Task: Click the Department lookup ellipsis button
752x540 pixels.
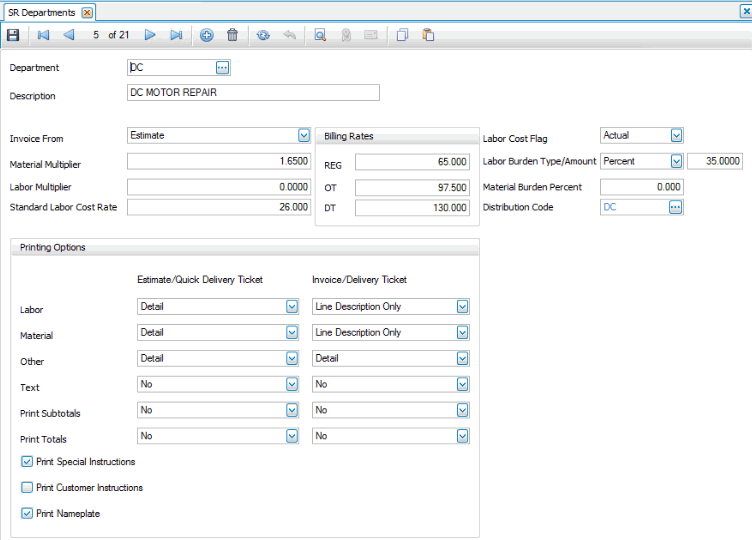Action: pos(222,67)
